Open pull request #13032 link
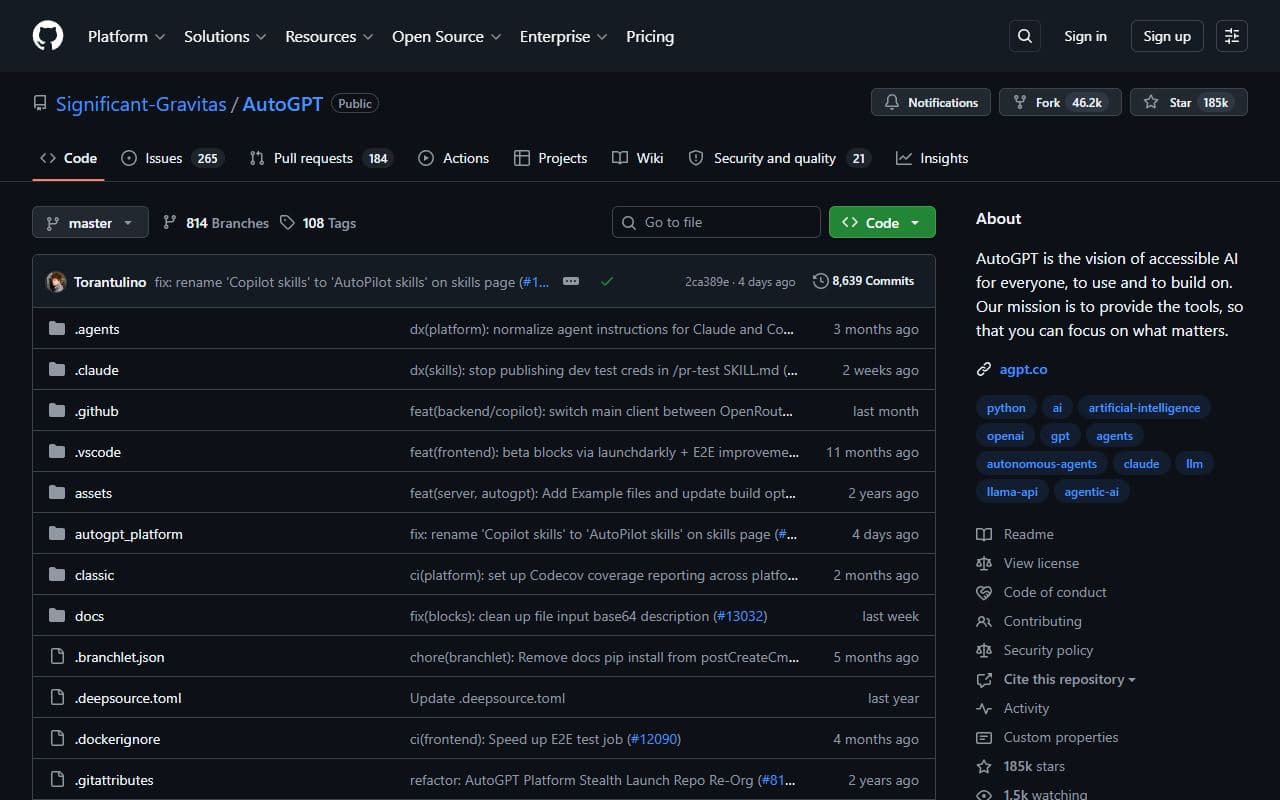The width and height of the screenshot is (1280, 800). (x=740, y=616)
